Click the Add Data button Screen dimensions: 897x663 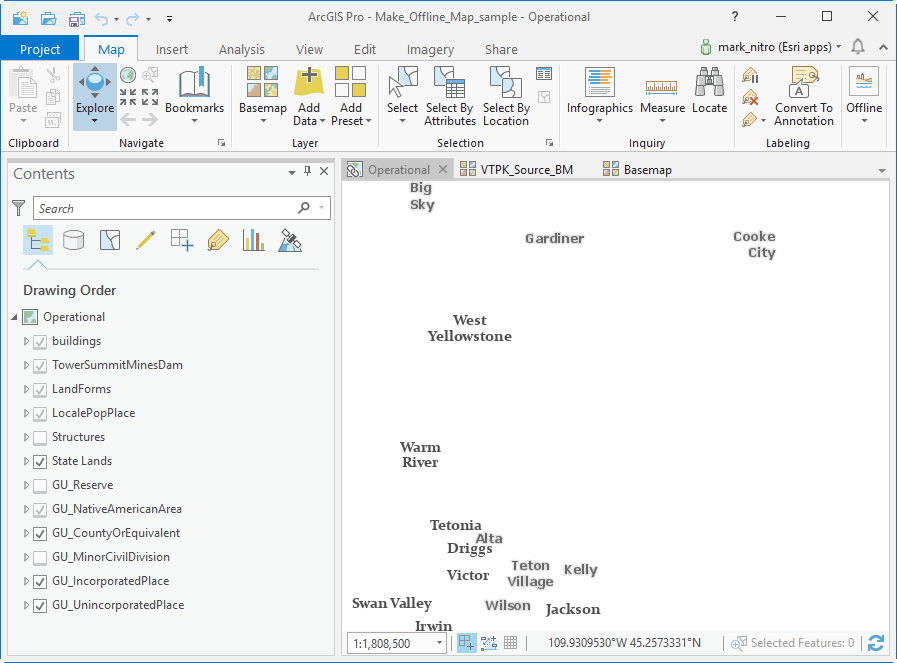[x=309, y=96]
